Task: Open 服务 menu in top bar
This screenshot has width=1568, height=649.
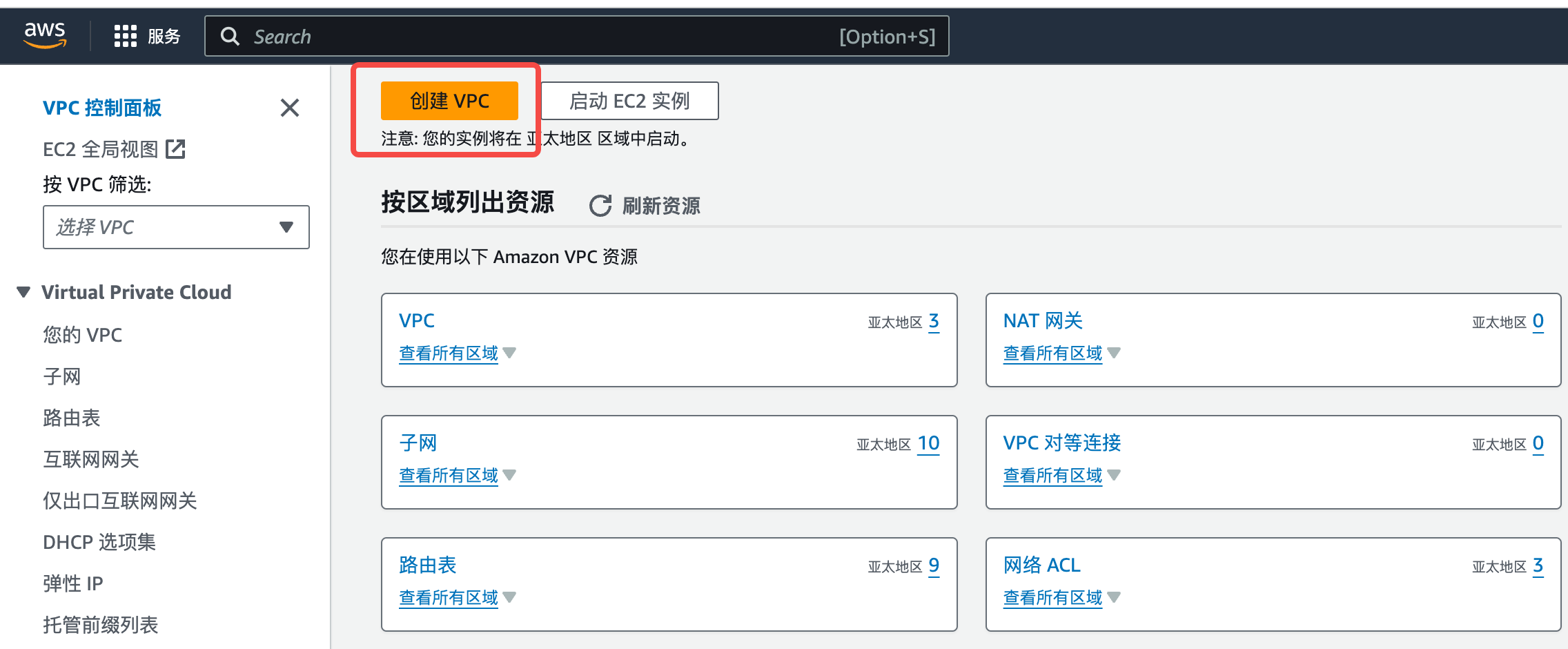Action: [x=164, y=36]
